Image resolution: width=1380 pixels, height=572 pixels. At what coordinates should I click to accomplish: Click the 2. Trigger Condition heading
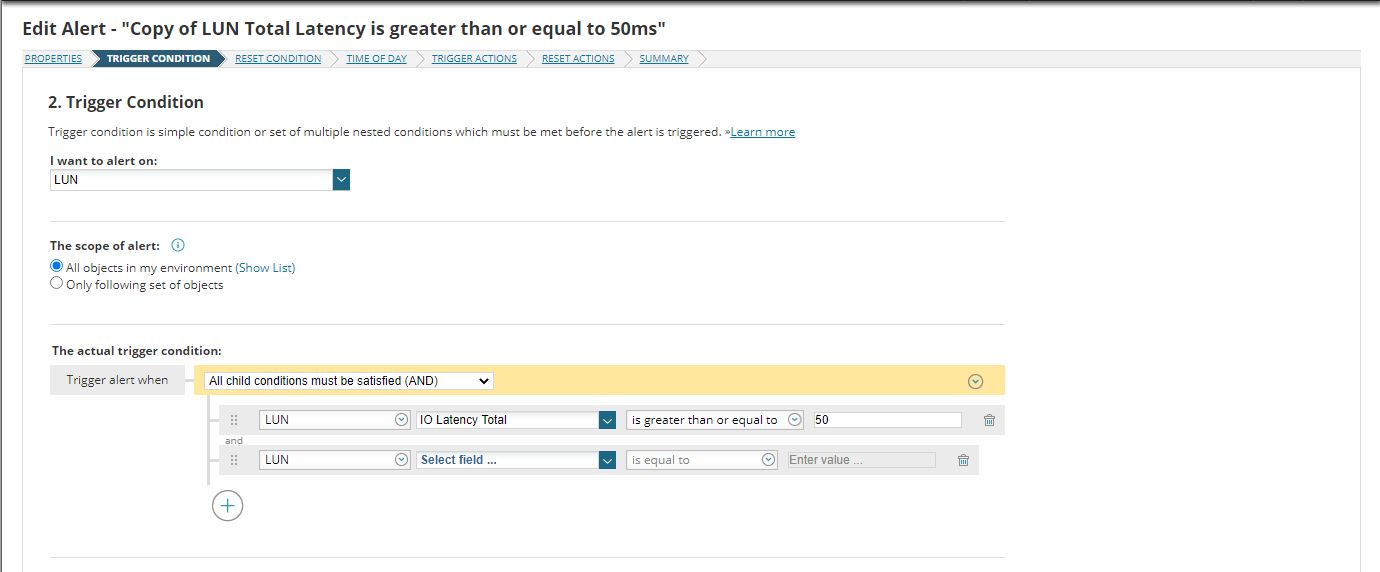[x=126, y=102]
